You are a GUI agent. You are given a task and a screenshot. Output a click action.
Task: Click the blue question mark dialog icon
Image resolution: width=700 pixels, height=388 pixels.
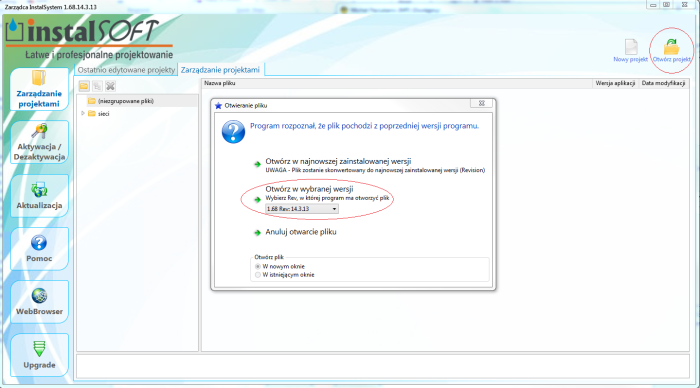(x=233, y=131)
